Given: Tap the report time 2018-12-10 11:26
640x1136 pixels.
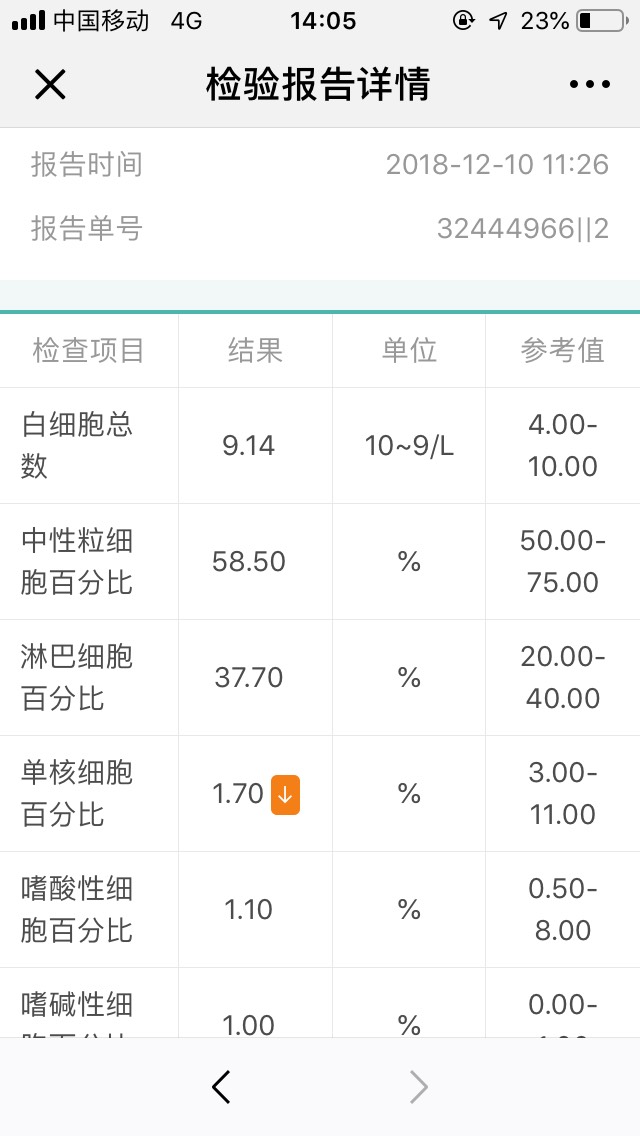Looking at the screenshot, I should click(497, 164).
